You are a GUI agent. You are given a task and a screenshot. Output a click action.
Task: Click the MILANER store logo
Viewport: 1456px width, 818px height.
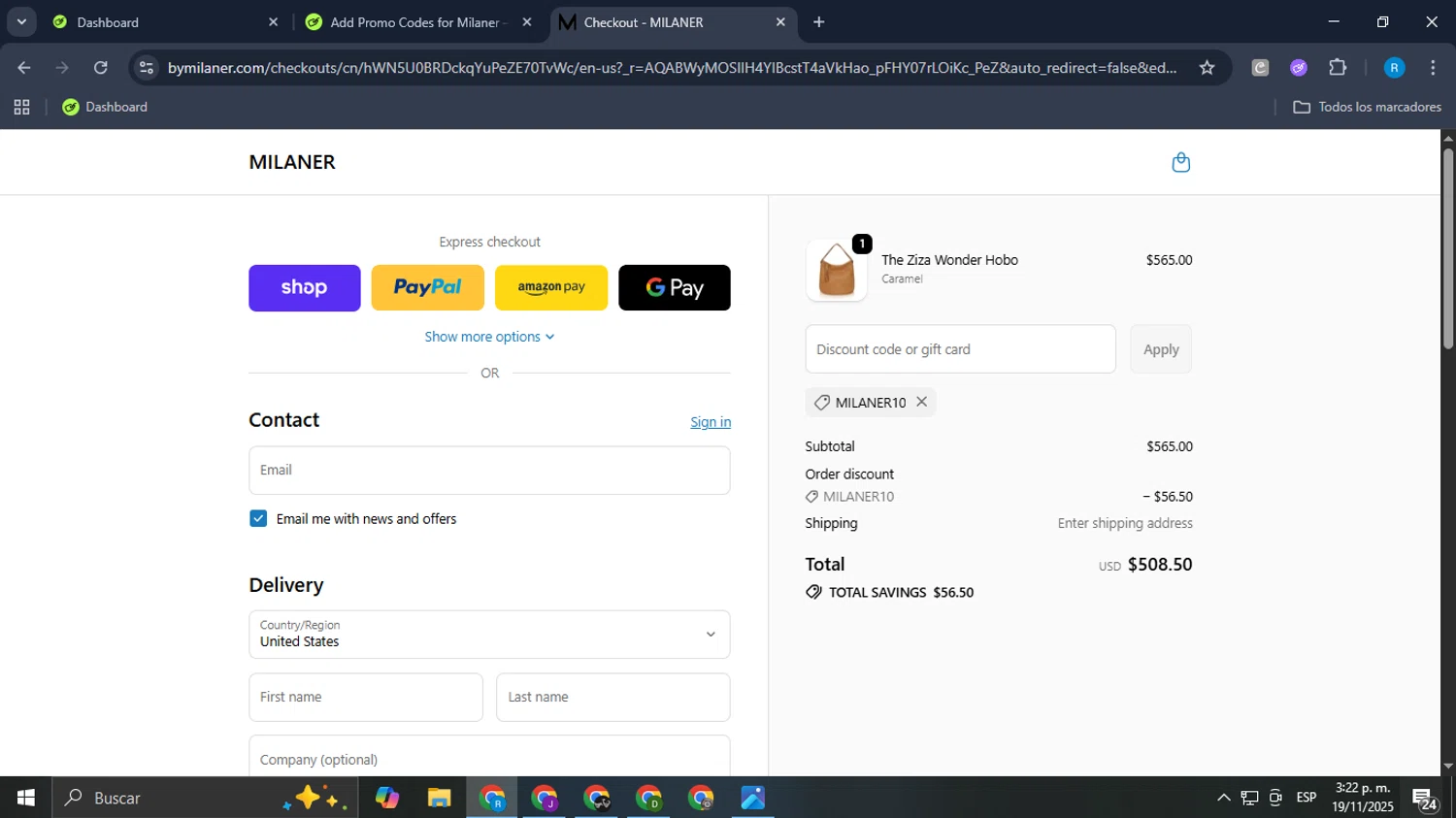(x=292, y=162)
